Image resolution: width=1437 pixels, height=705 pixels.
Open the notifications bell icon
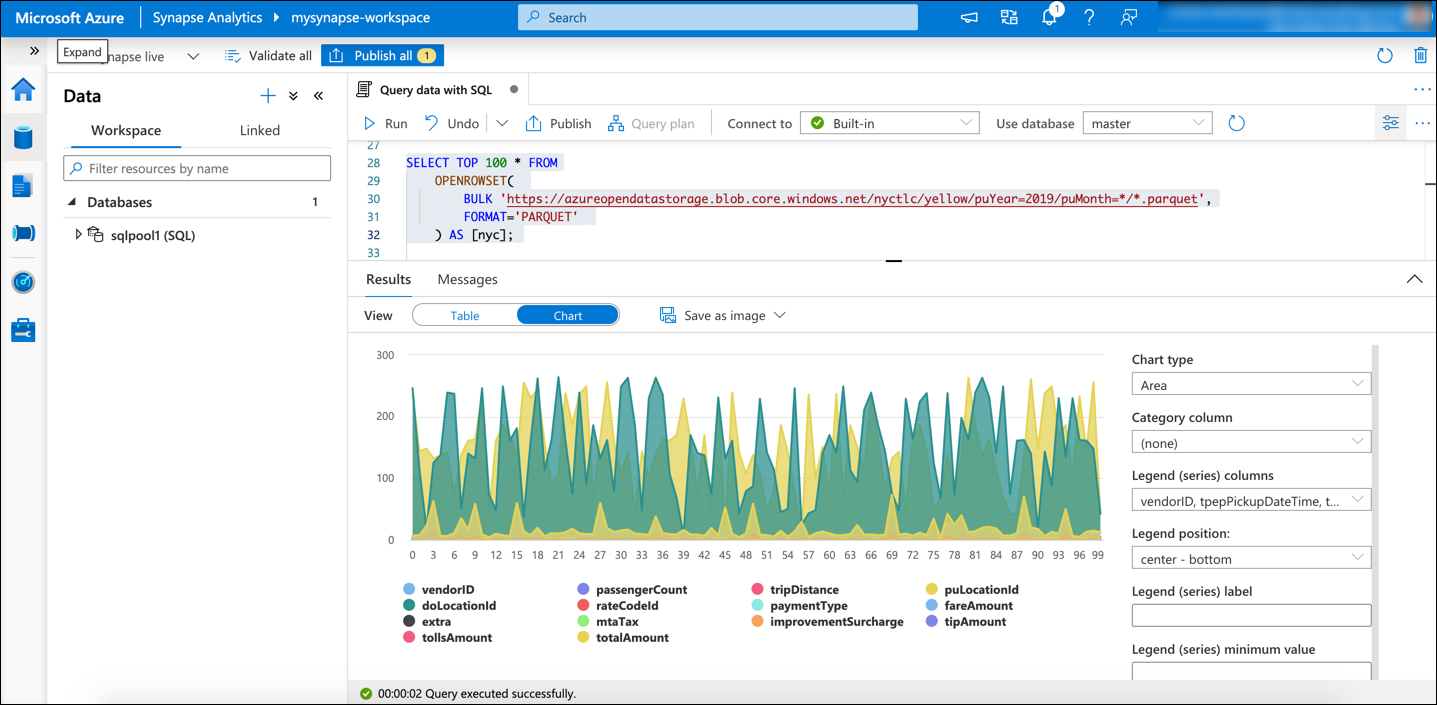tap(1049, 18)
